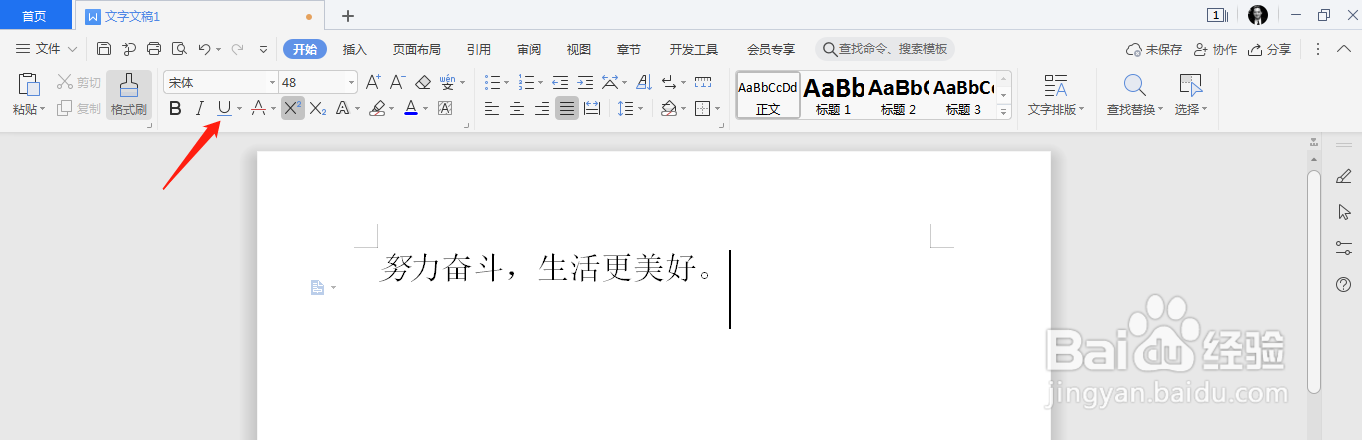Toggle Superscript formatting

[x=291, y=108]
